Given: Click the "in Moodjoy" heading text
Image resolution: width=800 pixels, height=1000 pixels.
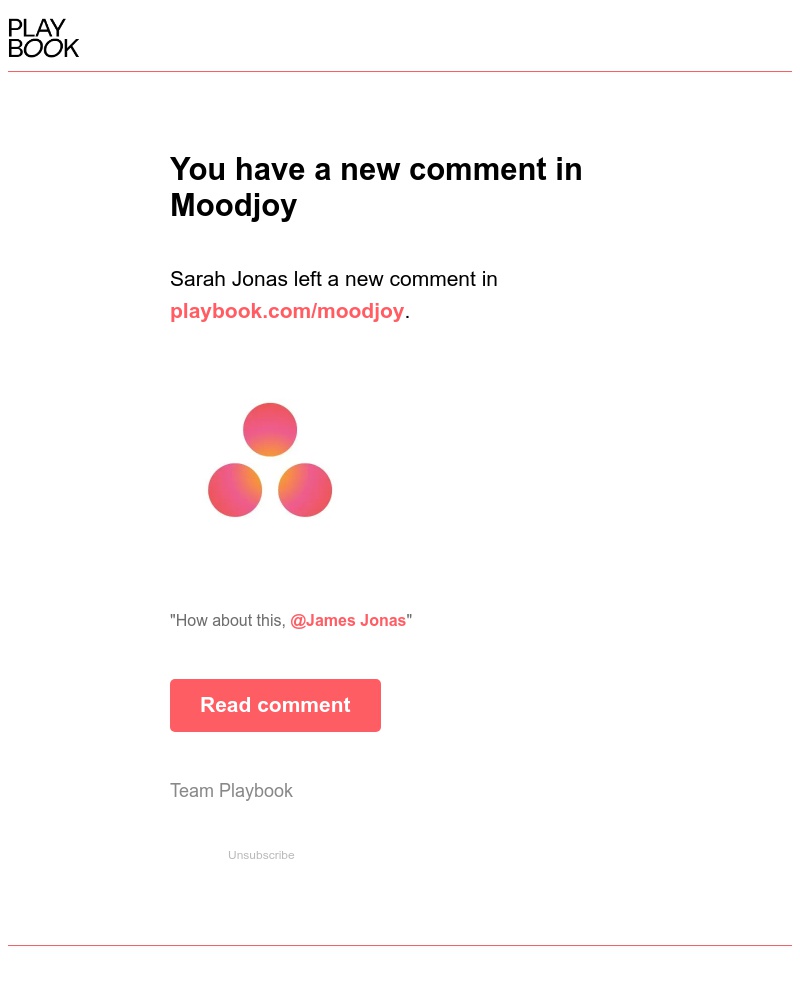Looking at the screenshot, I should (x=233, y=205).
